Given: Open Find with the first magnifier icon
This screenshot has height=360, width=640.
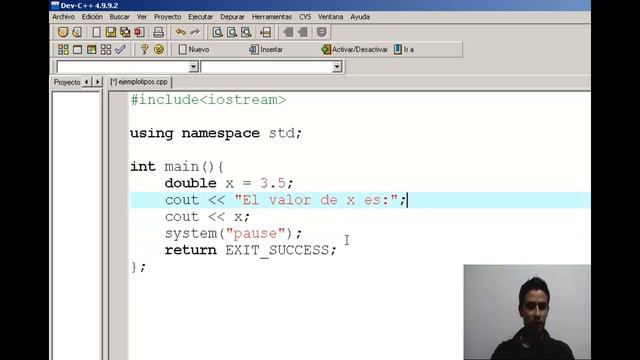Looking at the screenshot, I should [218, 32].
